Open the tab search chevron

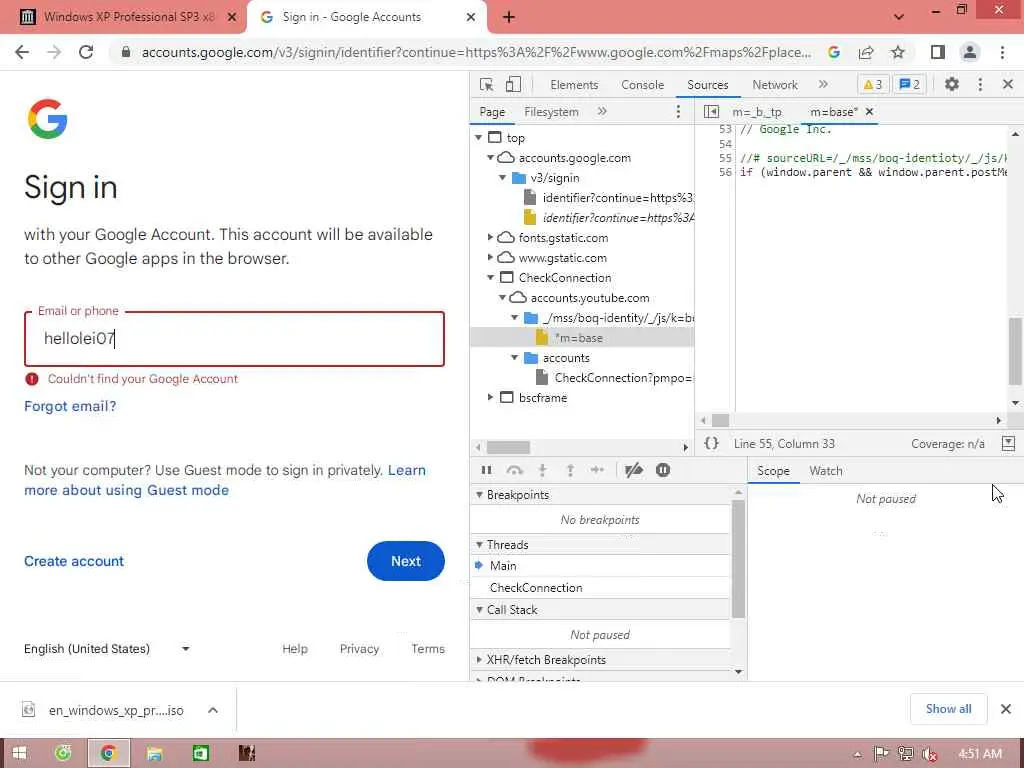[x=899, y=17]
